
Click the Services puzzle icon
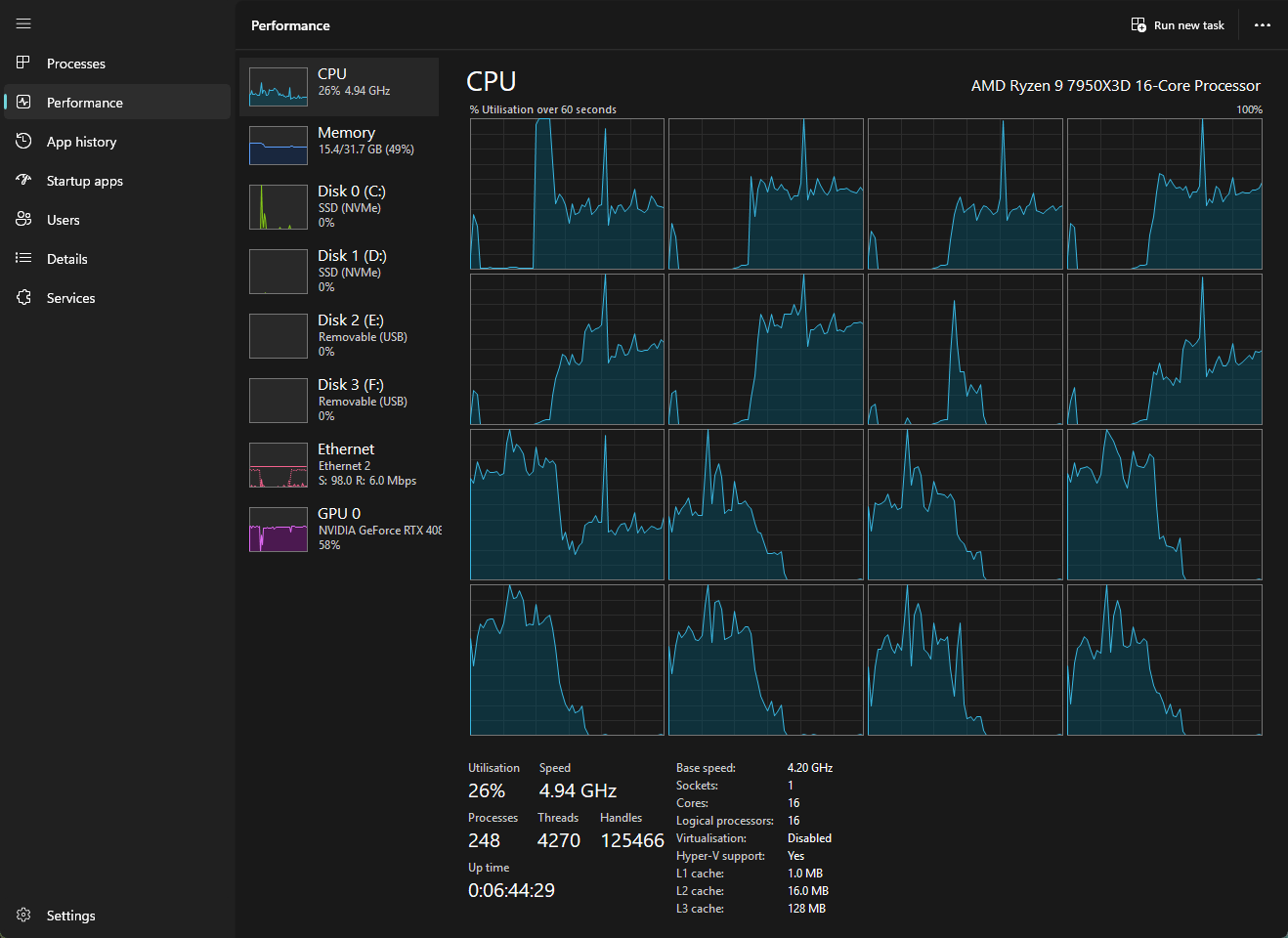23,298
